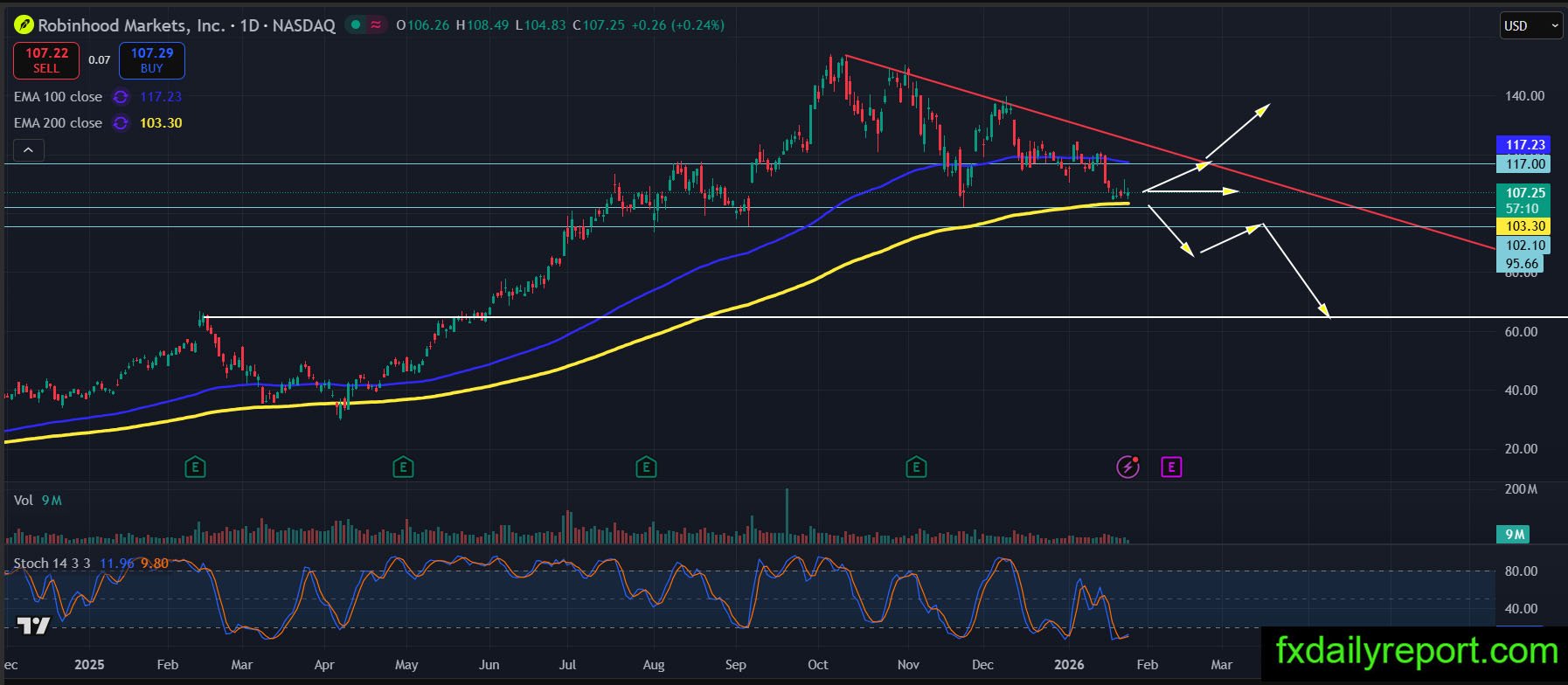Viewport: 1568px width, 685px height.
Task: Click the Oct label on time axis
Action: 818,665
